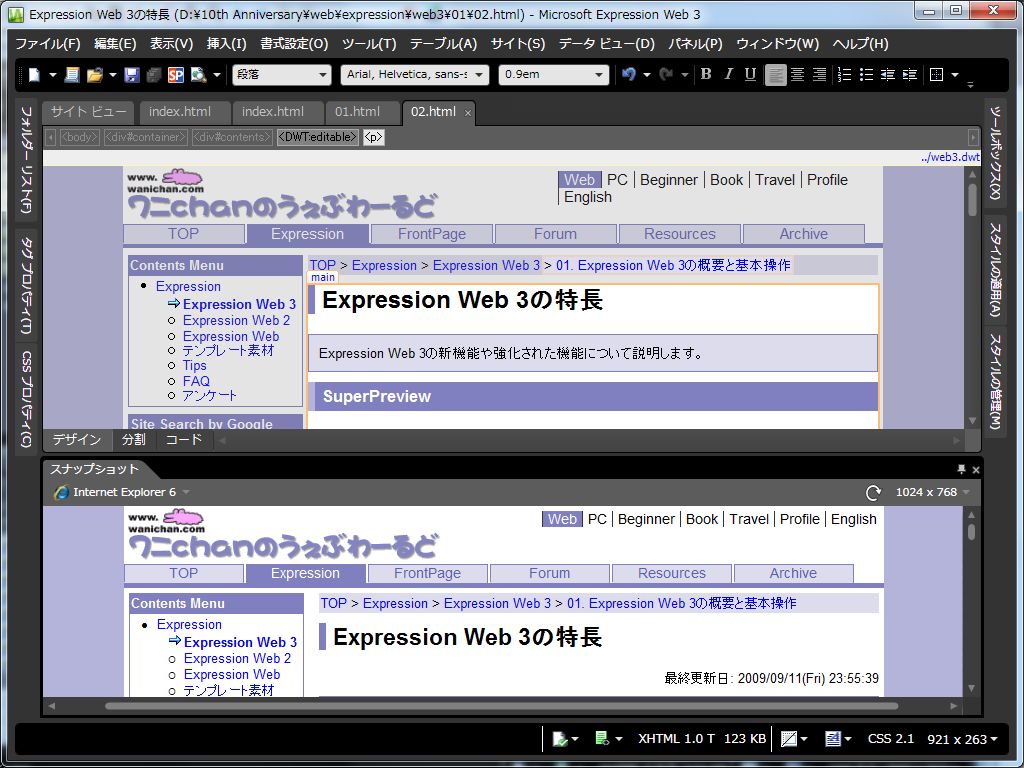Open the 書式設定(O) menu
1024x768 pixels.
point(294,44)
